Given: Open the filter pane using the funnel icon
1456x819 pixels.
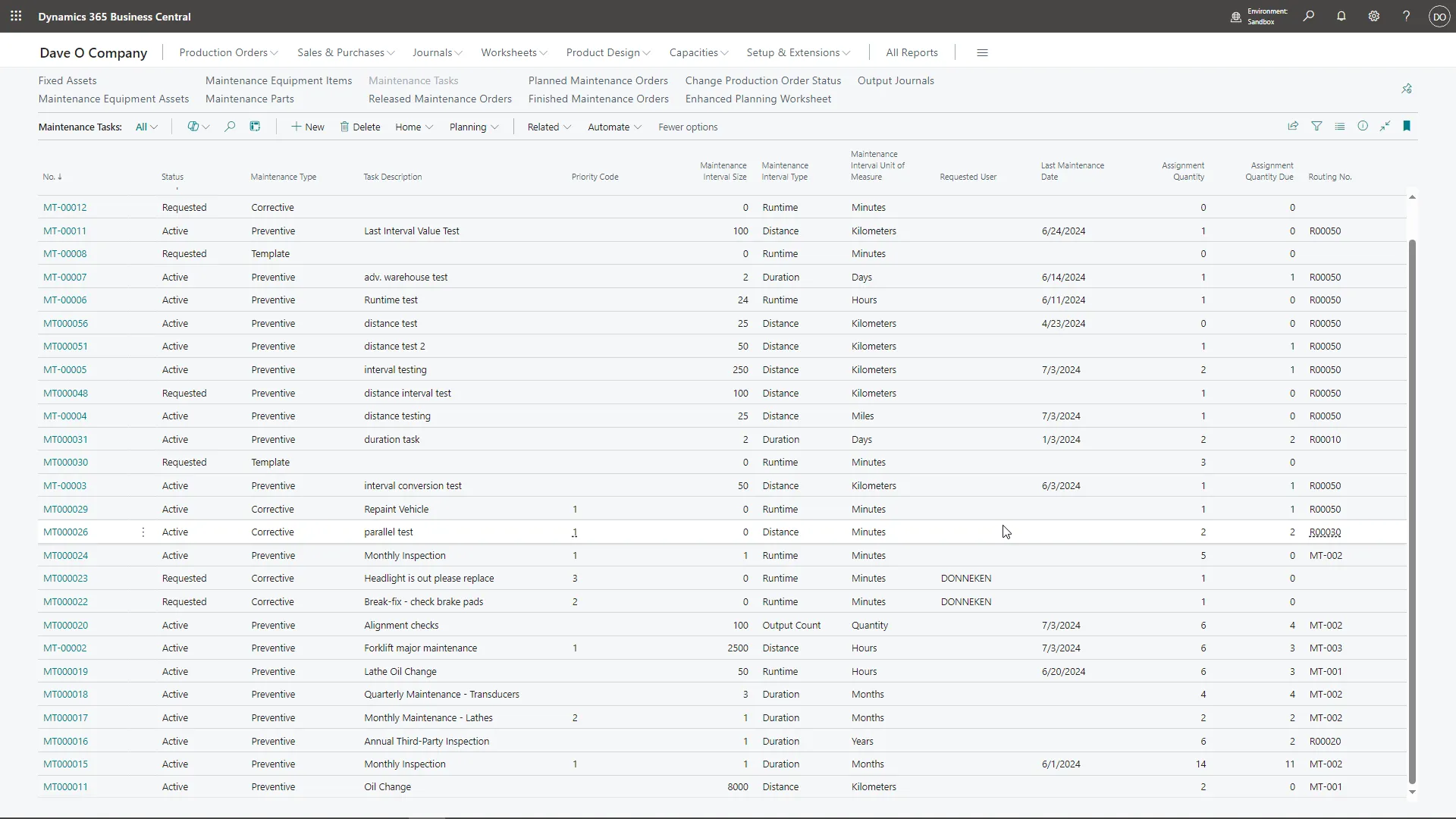Looking at the screenshot, I should tap(1317, 126).
